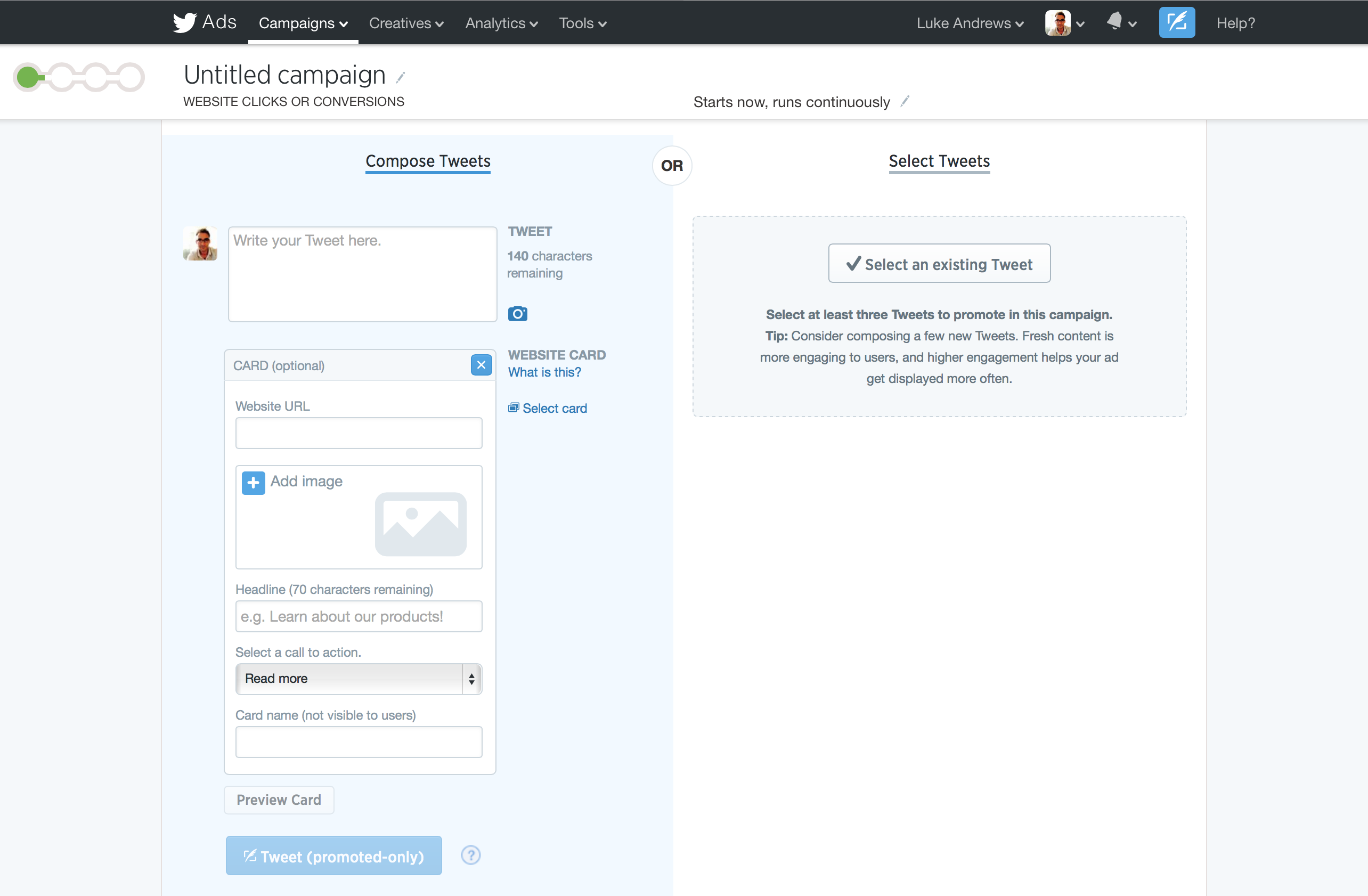
Task: Click the second step circle in the progress tracker
Action: click(61, 77)
